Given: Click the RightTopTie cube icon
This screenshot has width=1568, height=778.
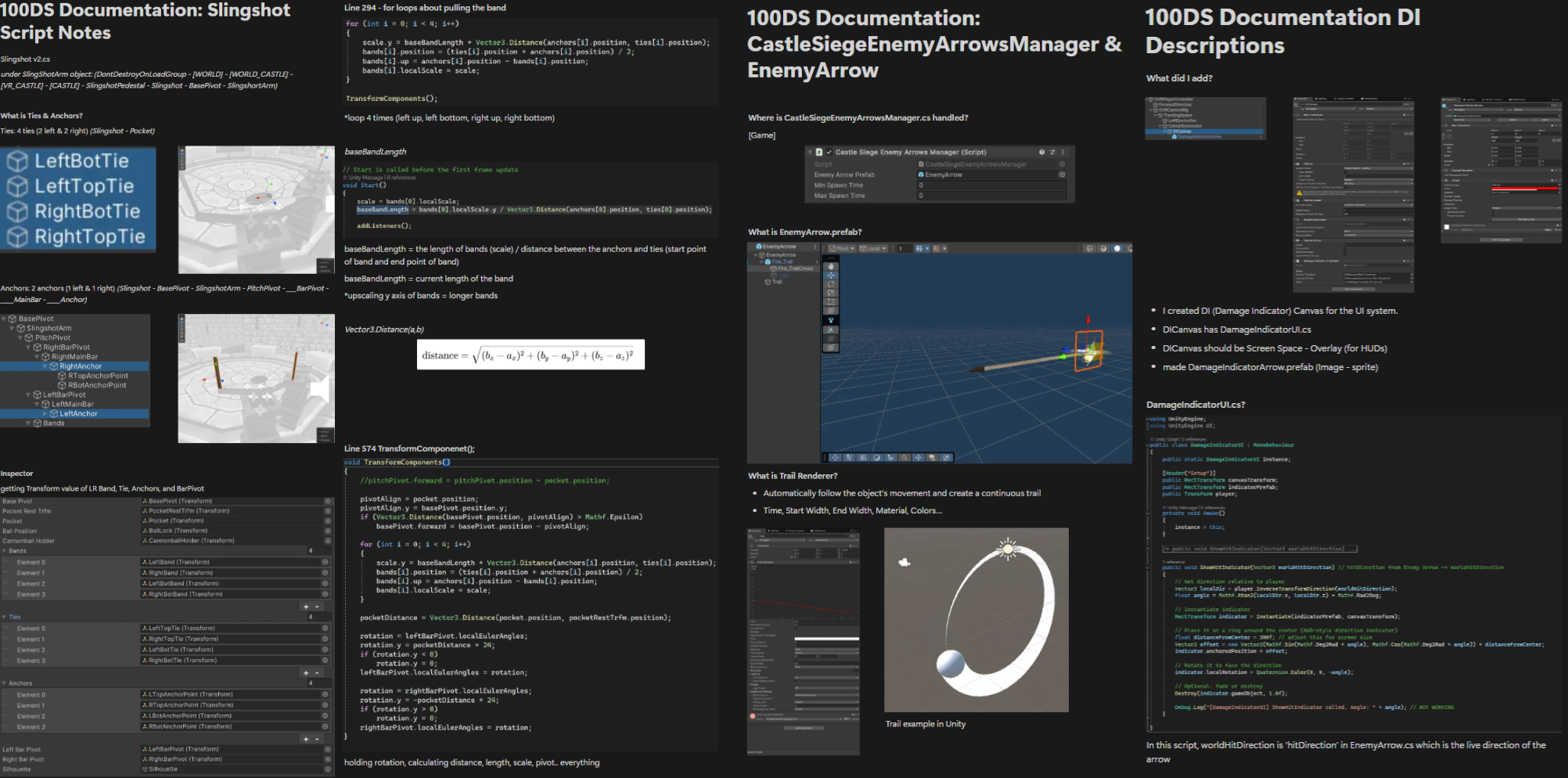Looking at the screenshot, I should tap(17, 236).
